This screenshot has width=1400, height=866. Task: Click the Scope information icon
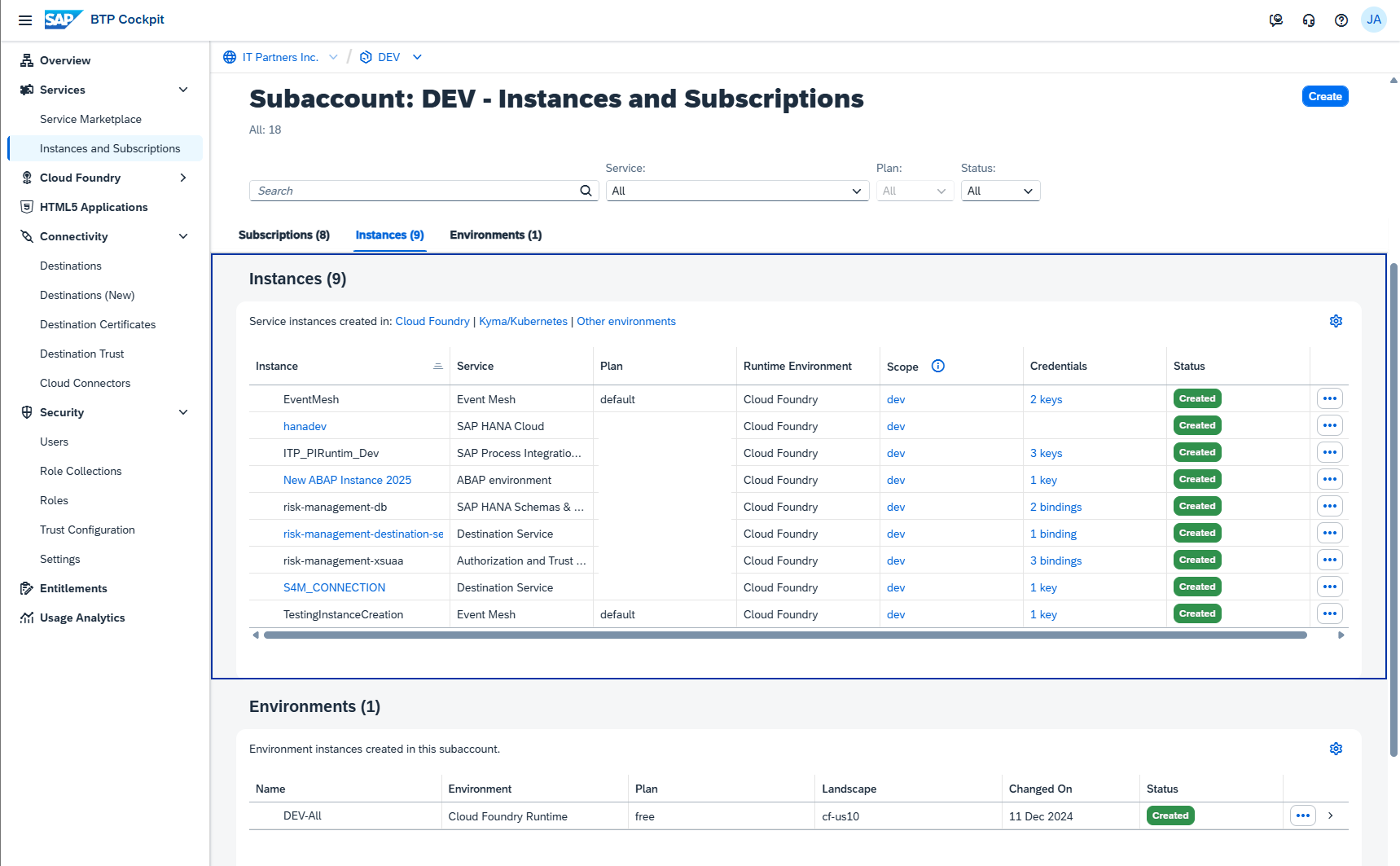pyautogui.click(x=938, y=366)
